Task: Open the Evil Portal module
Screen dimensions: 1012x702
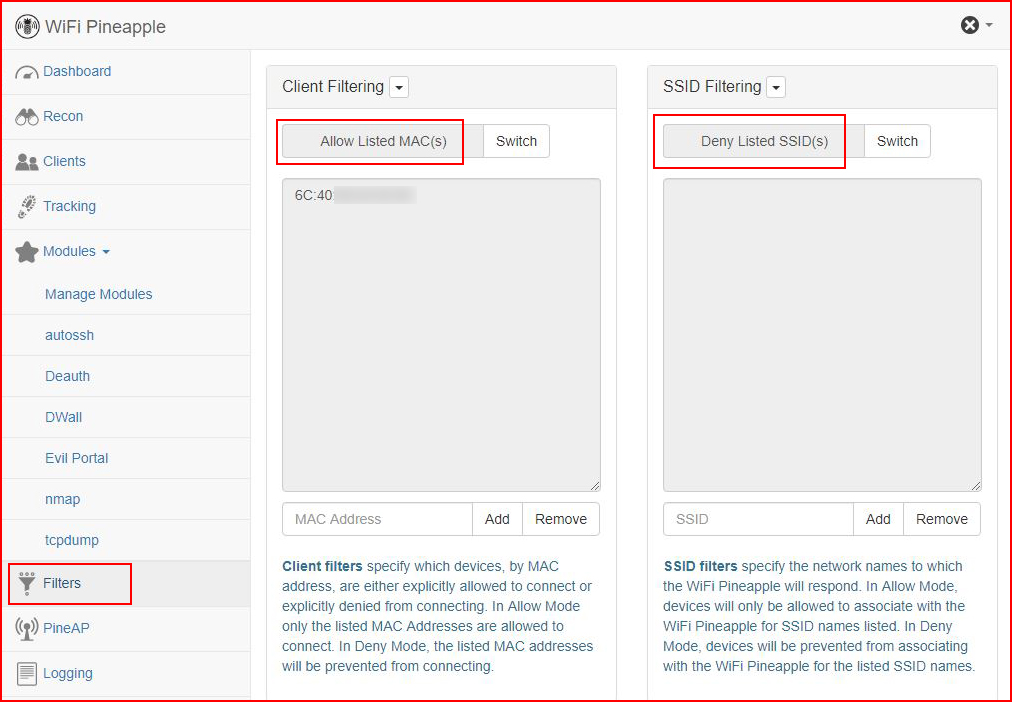Action: pos(77,458)
